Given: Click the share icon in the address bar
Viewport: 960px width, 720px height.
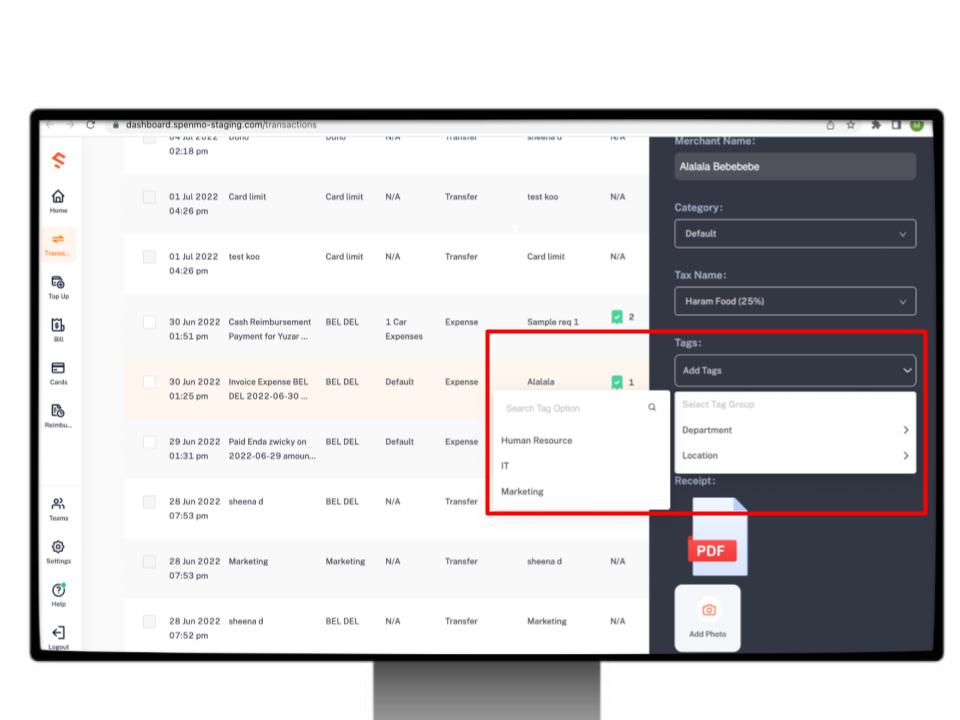Looking at the screenshot, I should pos(830,125).
